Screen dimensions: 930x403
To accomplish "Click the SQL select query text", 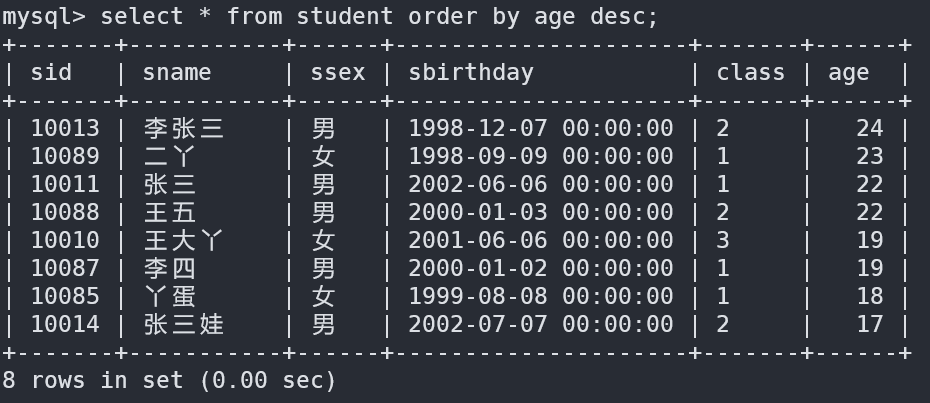I will tap(379, 17).
